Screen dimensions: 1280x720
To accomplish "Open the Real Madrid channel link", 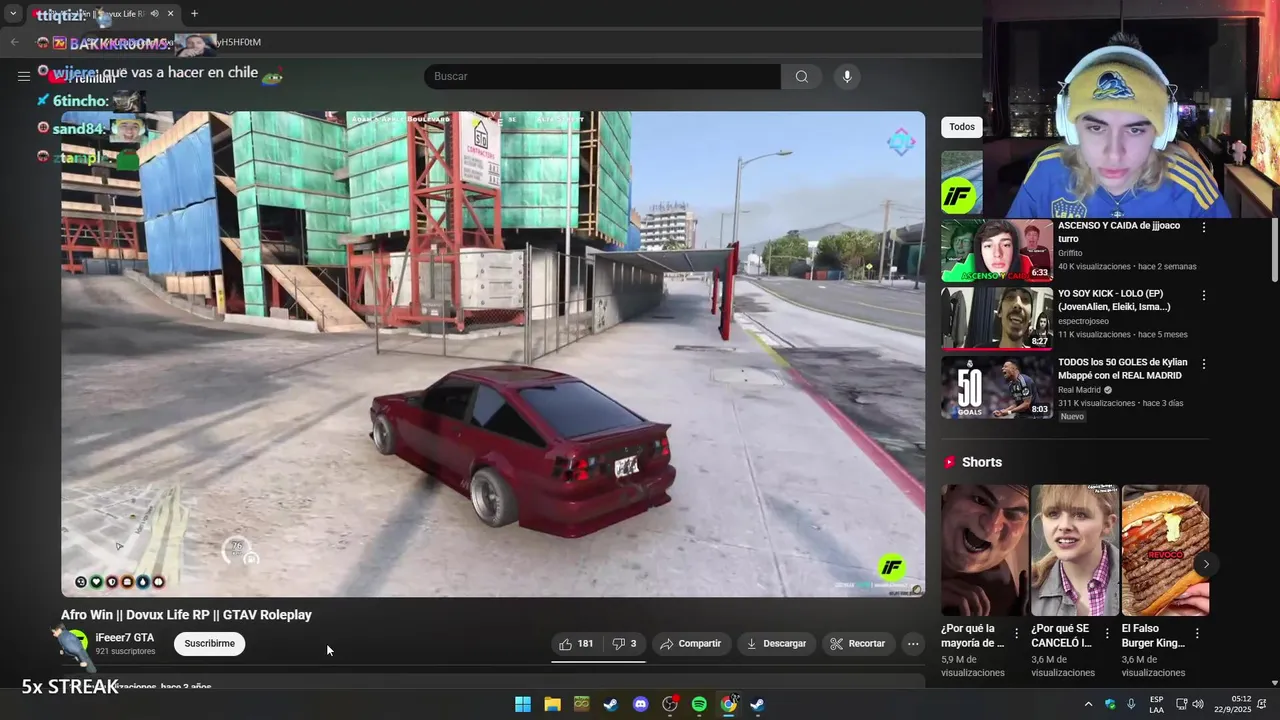I will click(1079, 390).
